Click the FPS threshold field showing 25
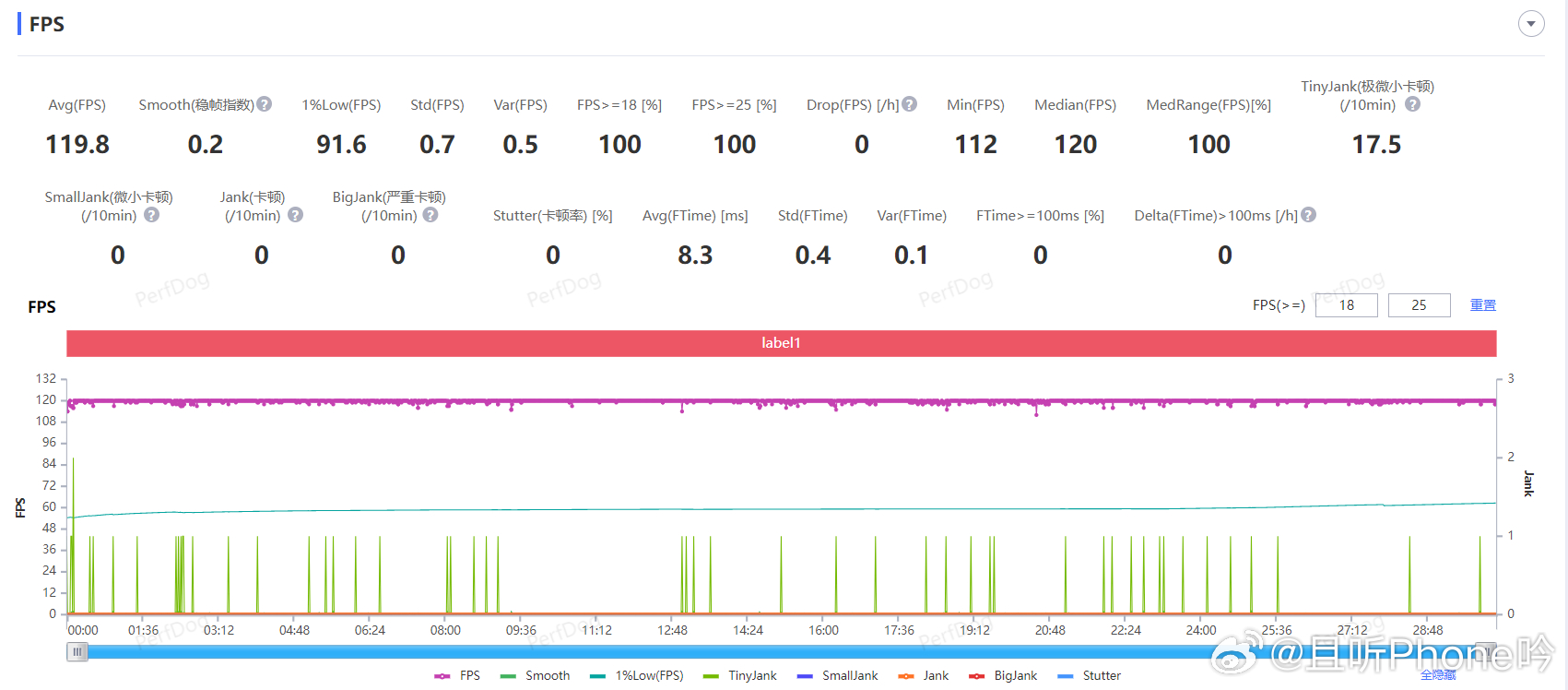Screen dimensions: 1568x690 (1419, 305)
